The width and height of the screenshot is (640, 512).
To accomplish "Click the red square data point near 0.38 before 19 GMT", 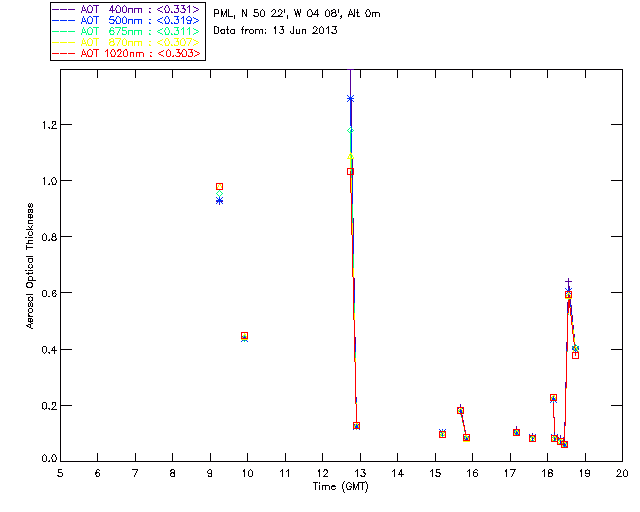I will (x=576, y=356).
